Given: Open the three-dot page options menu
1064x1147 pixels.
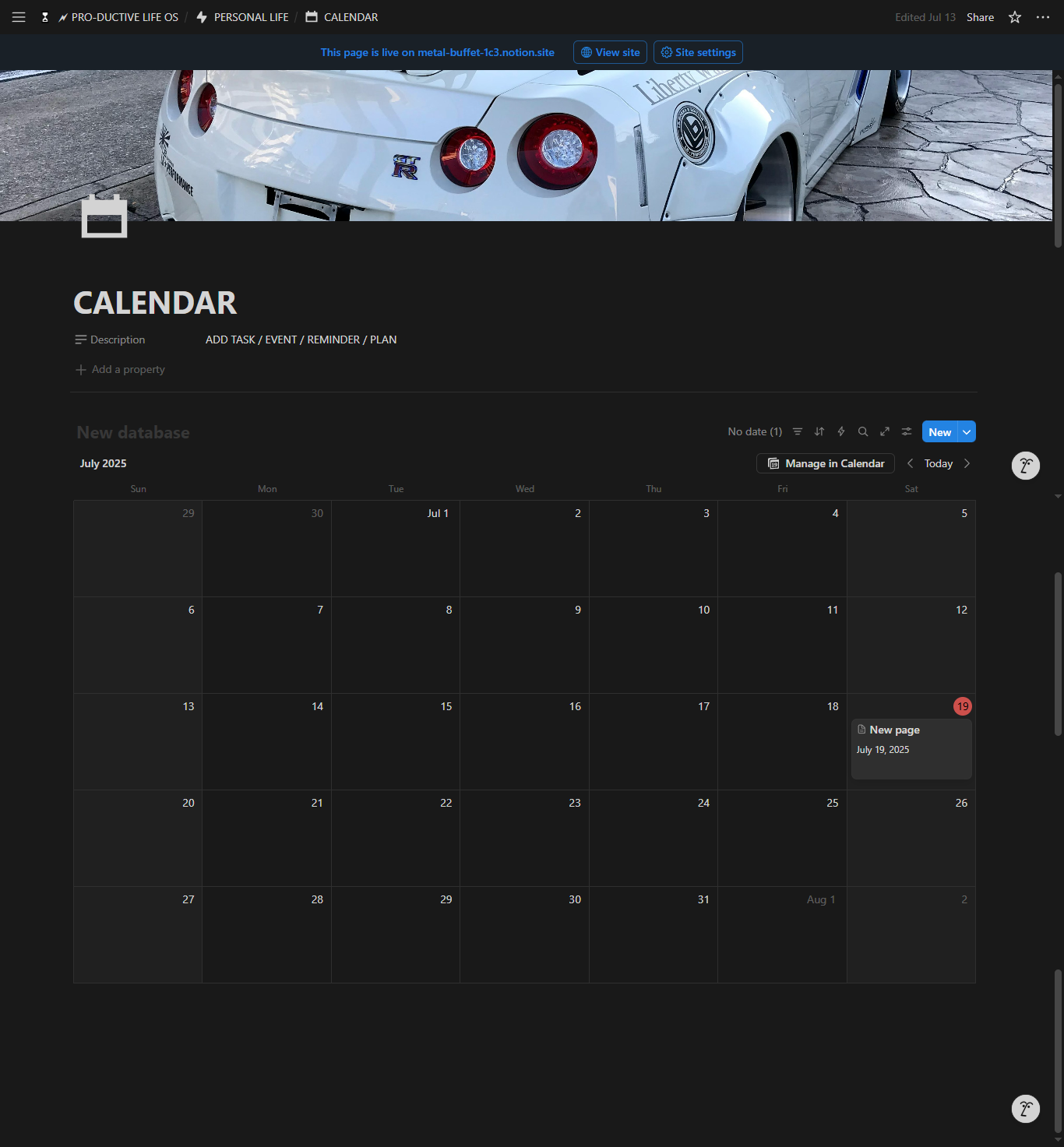Looking at the screenshot, I should [1043, 17].
